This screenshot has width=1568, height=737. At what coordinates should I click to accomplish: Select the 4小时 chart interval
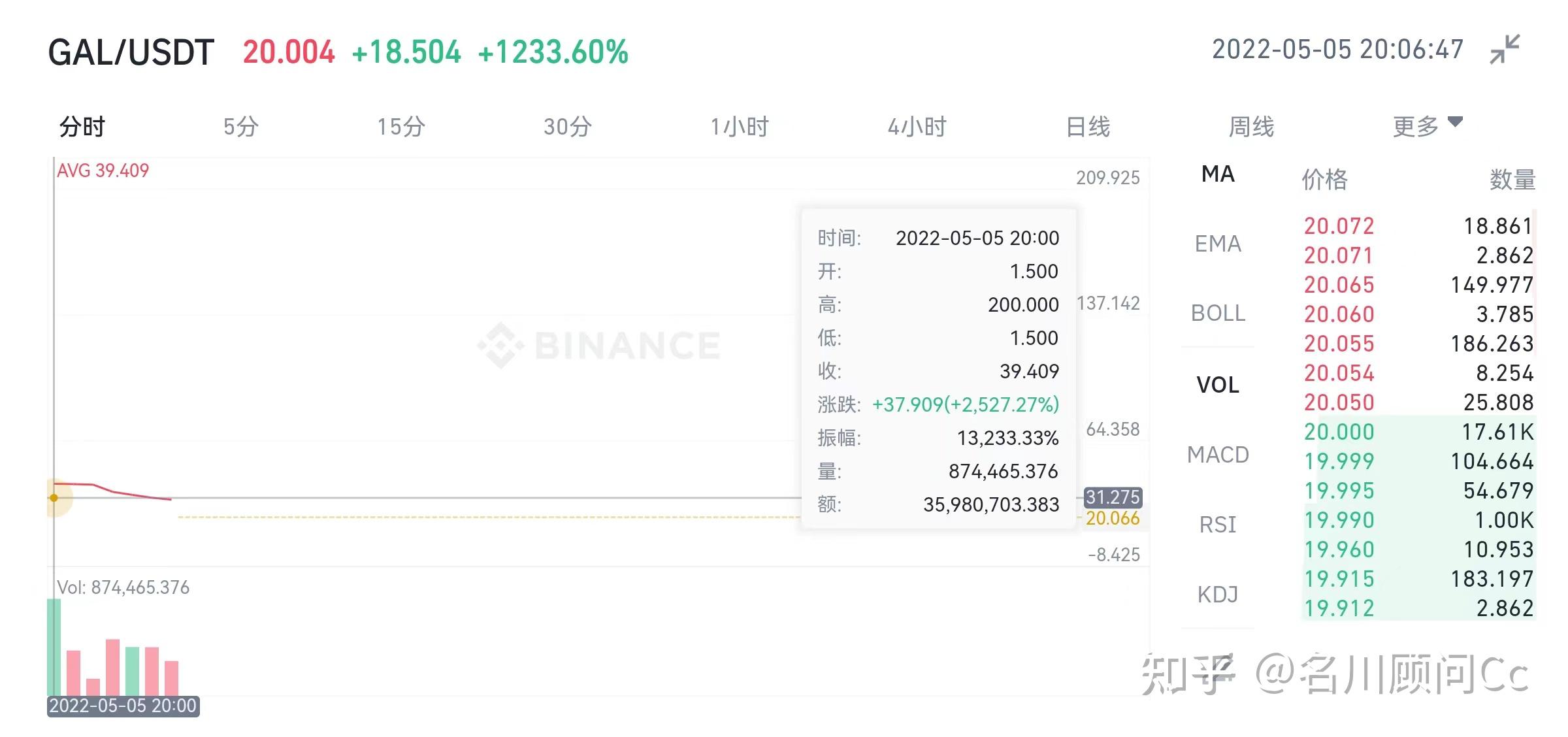pos(917,127)
